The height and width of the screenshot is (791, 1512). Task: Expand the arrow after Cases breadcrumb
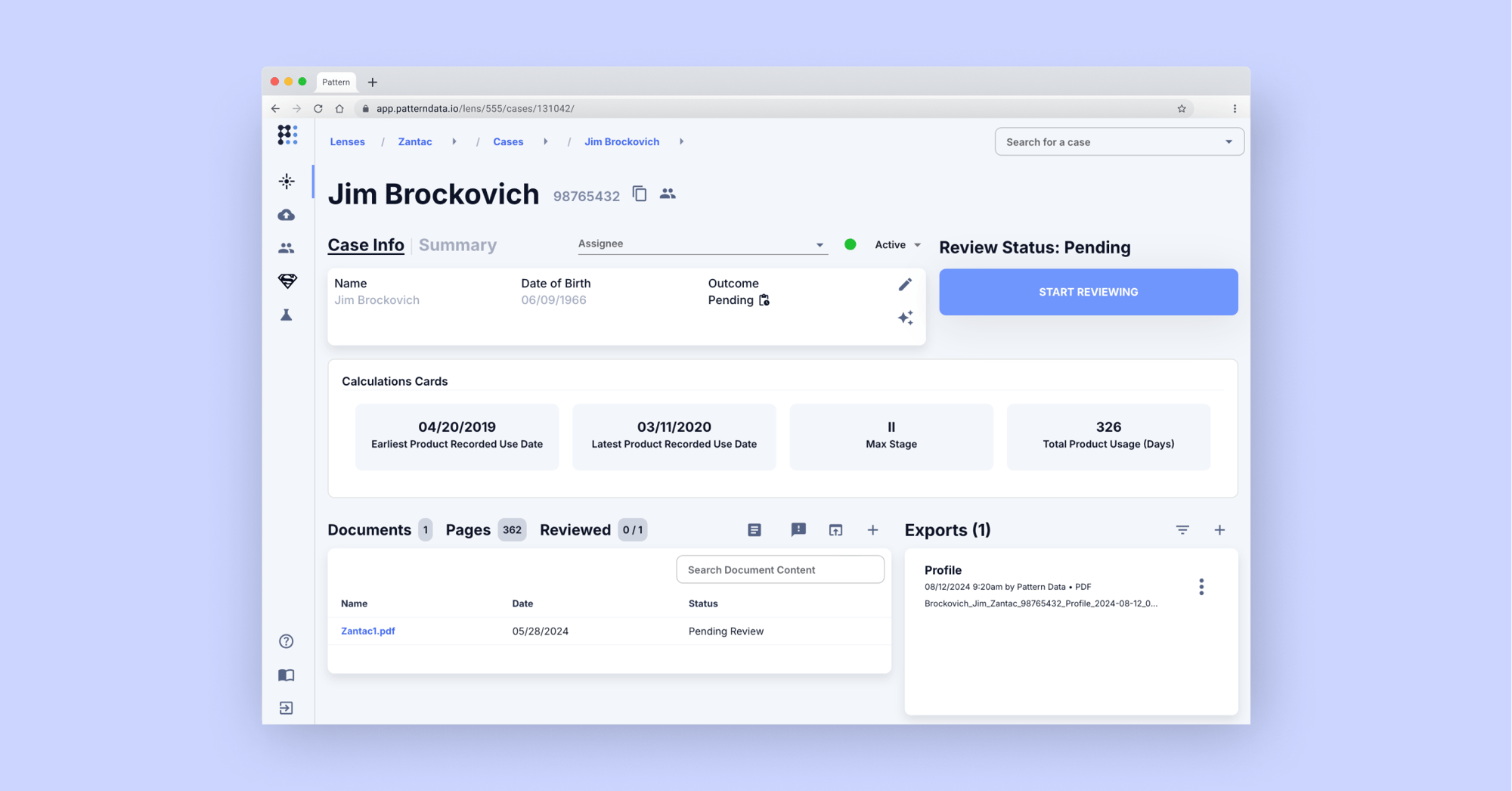pos(545,141)
